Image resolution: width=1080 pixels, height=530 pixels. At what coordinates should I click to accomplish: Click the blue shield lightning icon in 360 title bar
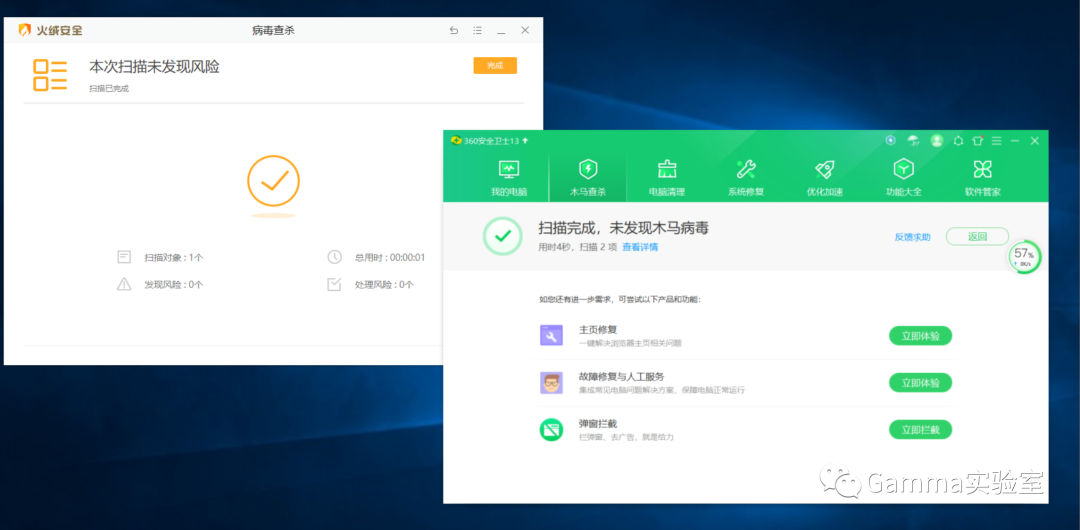[891, 141]
